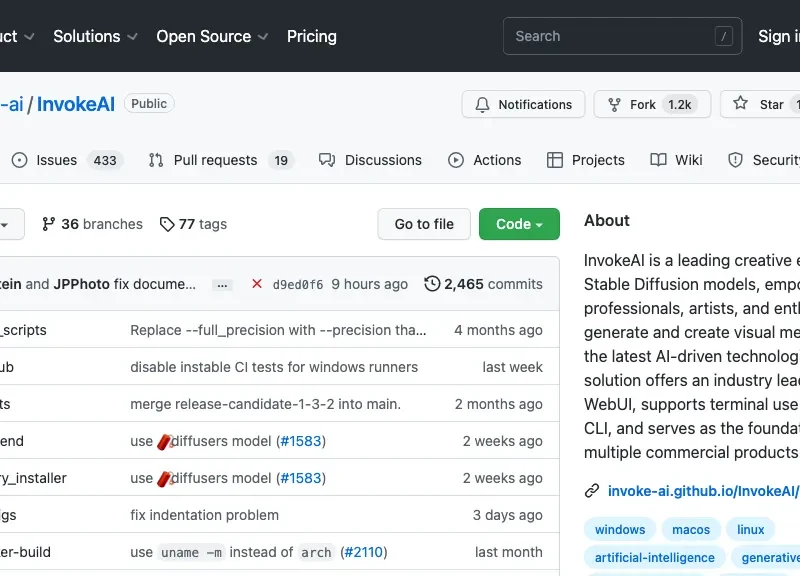800x576 pixels.
Task: Click the Discussions speech bubble icon
Action: pos(327,160)
